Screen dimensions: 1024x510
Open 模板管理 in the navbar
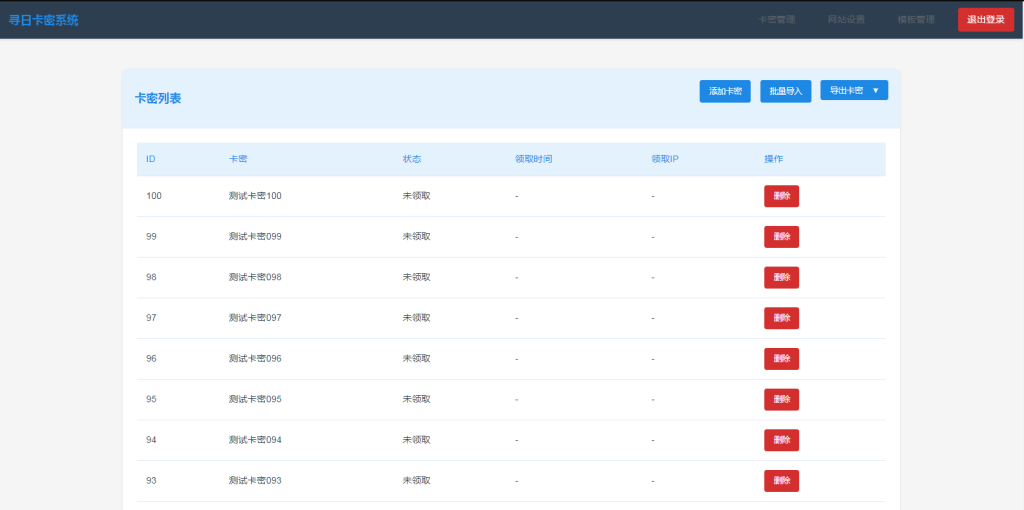click(x=915, y=19)
